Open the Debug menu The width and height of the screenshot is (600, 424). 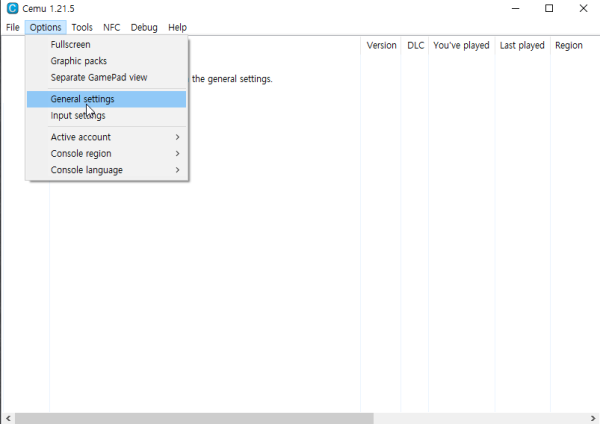[144, 27]
